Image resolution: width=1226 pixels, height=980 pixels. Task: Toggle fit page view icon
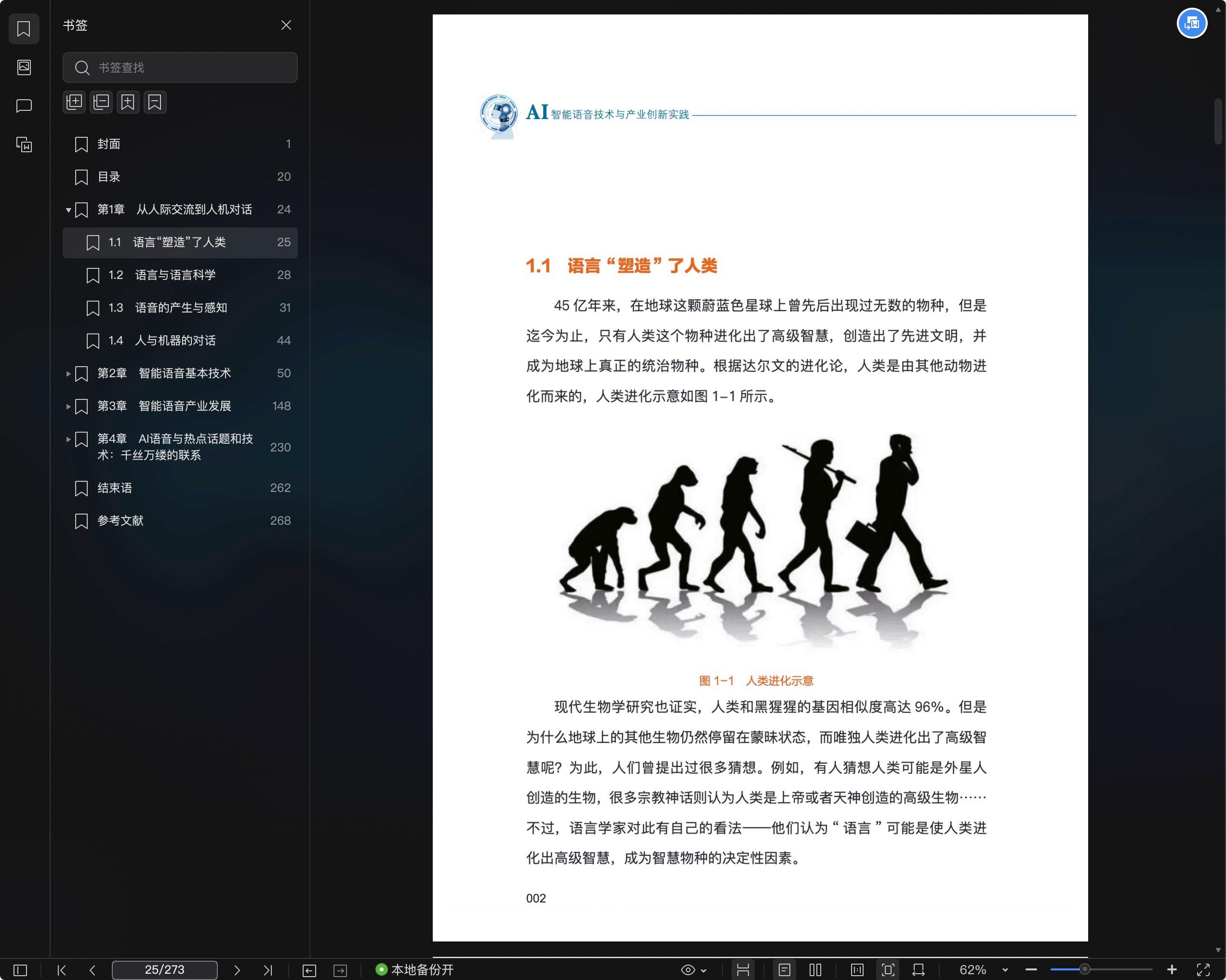click(888, 970)
